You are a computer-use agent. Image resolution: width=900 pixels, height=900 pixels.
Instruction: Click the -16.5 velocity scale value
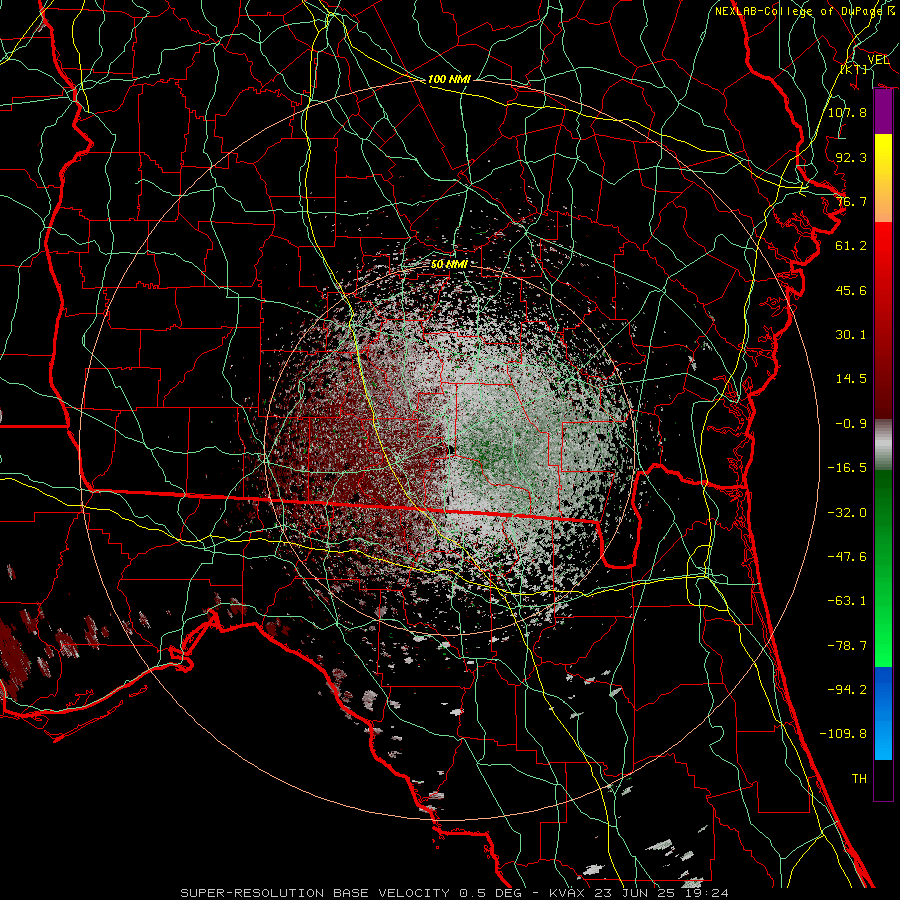[847, 468]
